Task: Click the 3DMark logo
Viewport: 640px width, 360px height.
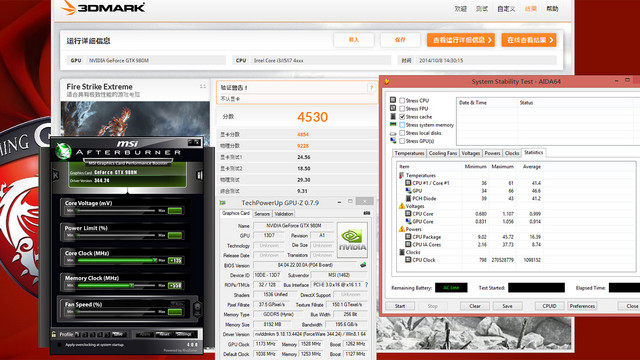Action: (x=102, y=7)
